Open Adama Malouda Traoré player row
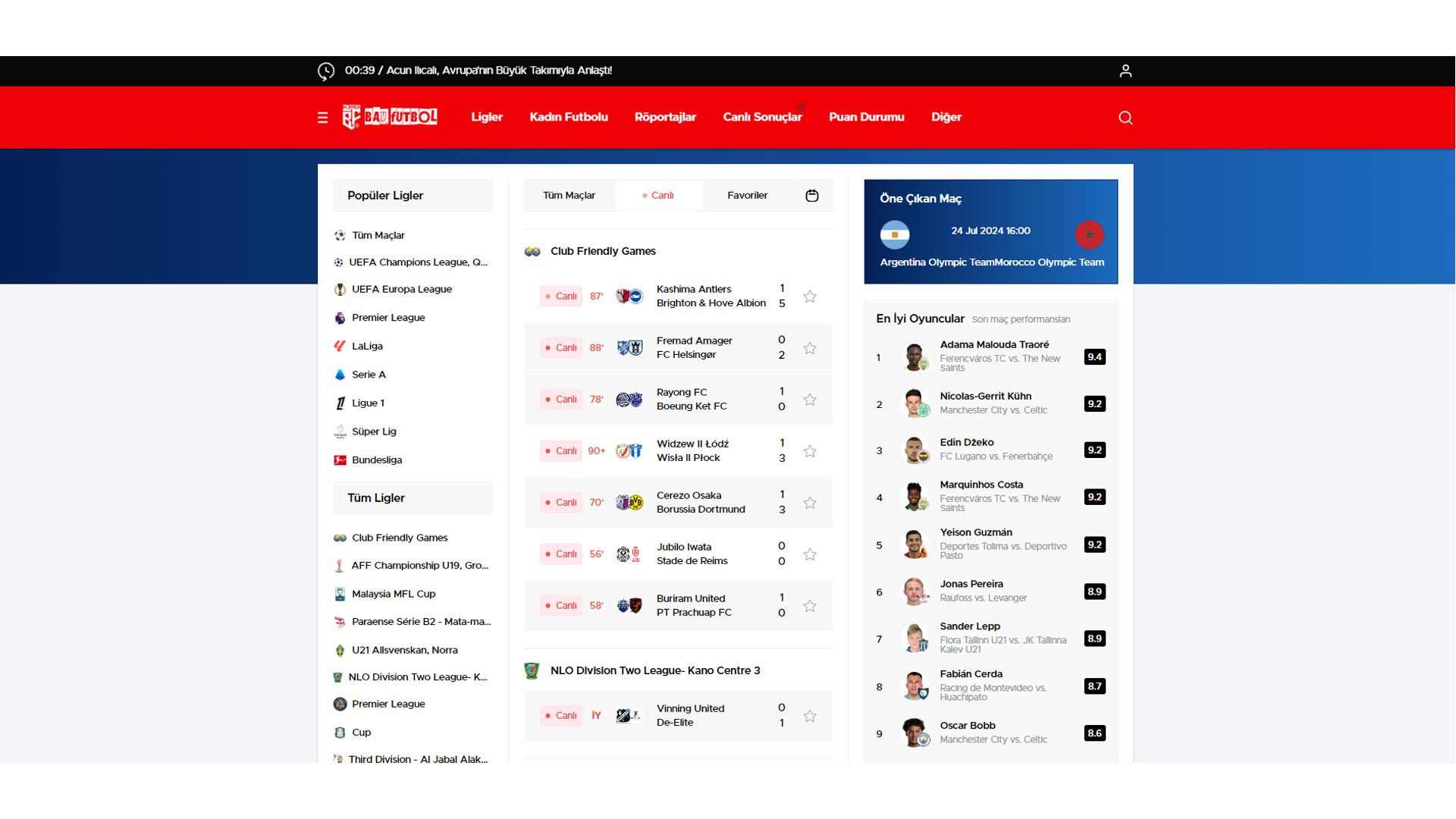Viewport: 1456px width, 819px height. point(990,357)
